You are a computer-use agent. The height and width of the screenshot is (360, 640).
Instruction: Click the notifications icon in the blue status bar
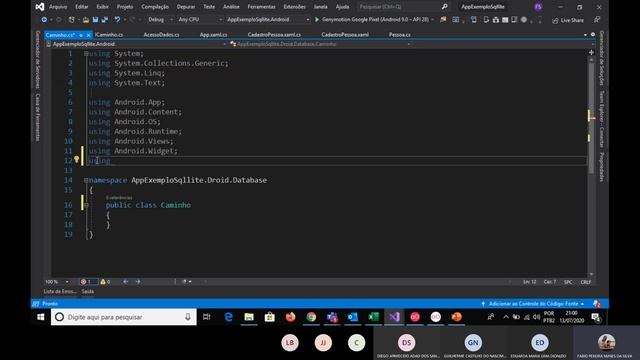point(597,304)
